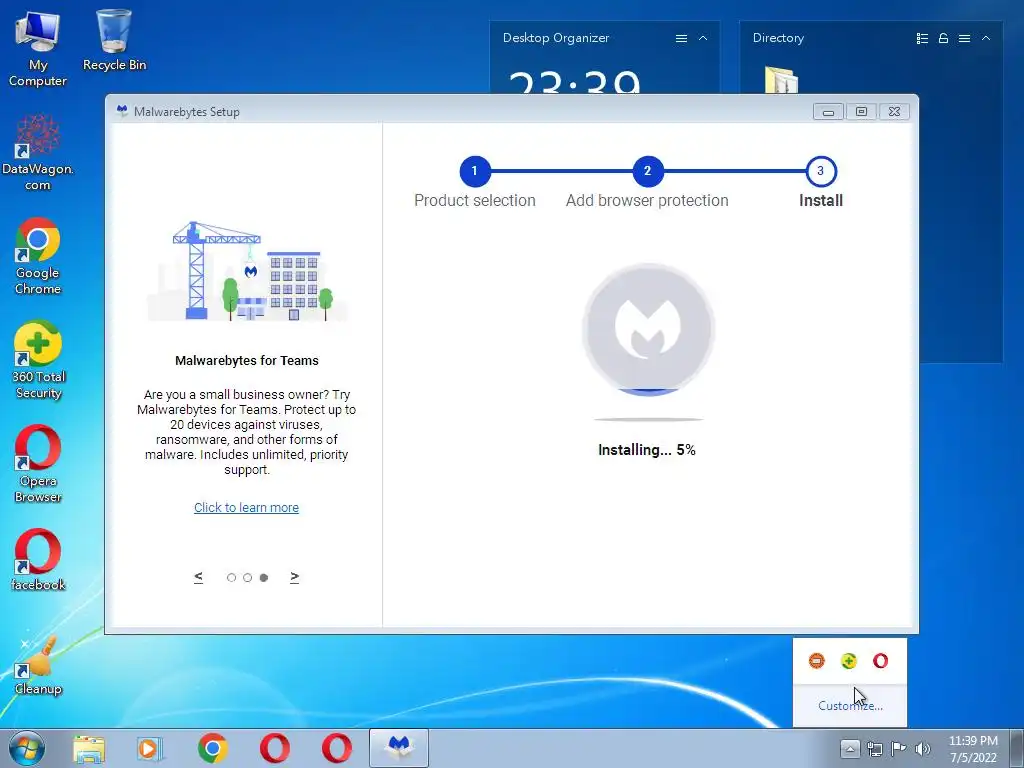Open Action Center flag tray icon
Image resolution: width=1024 pixels, height=768 pixels.
[899, 749]
